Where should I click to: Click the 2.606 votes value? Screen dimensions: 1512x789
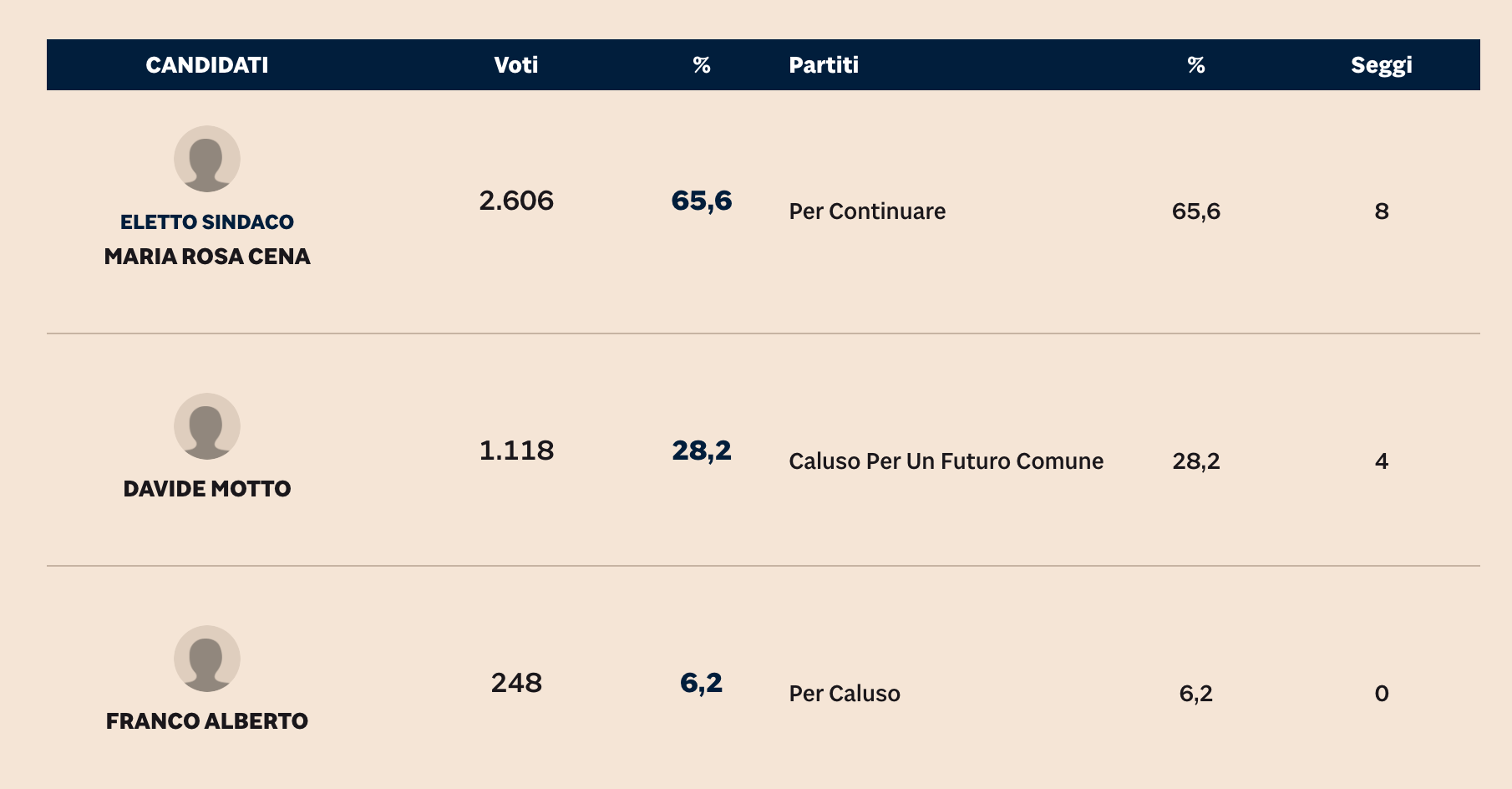click(516, 201)
